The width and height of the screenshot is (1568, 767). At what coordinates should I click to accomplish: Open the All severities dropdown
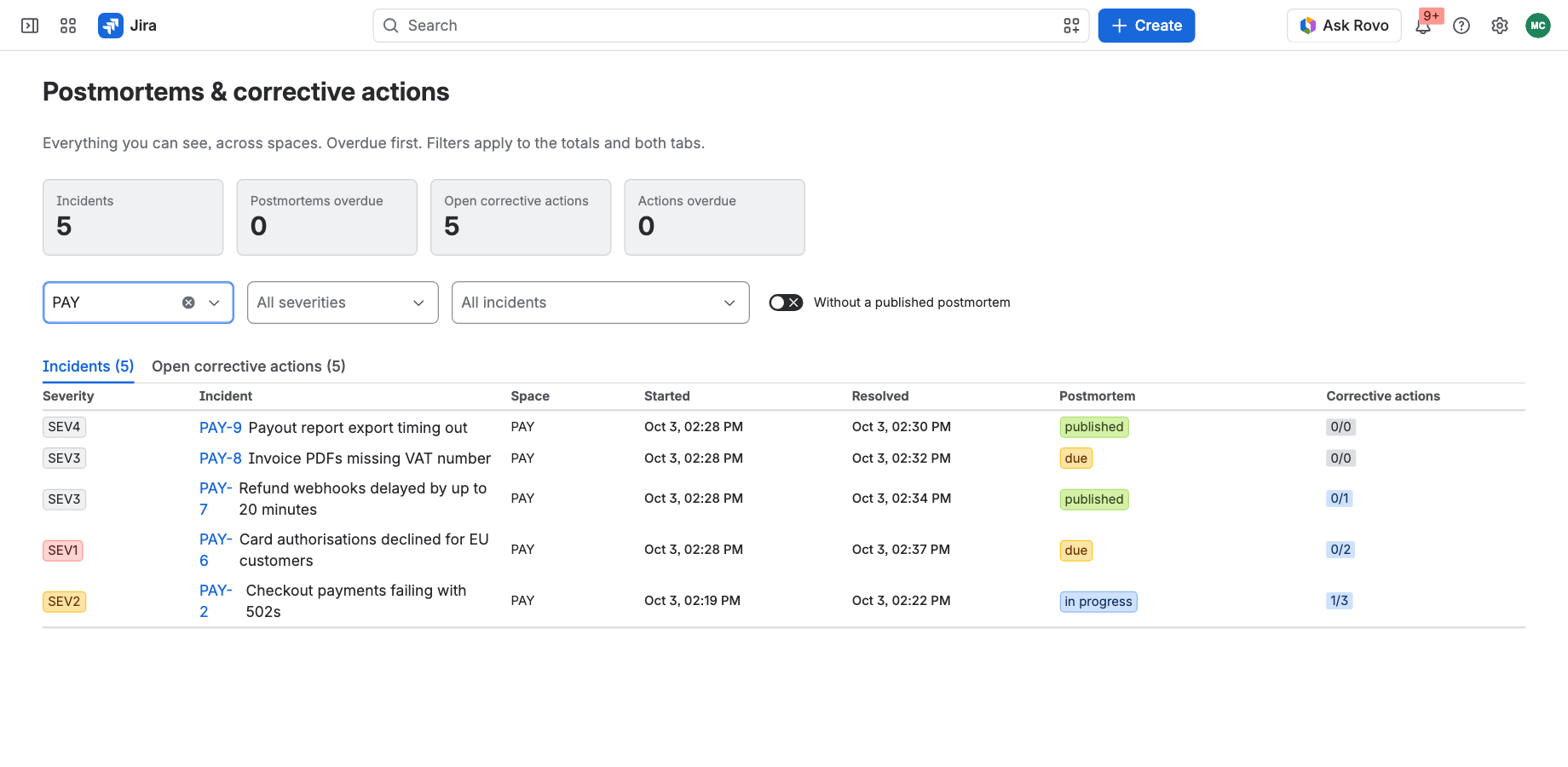pyautogui.click(x=343, y=303)
